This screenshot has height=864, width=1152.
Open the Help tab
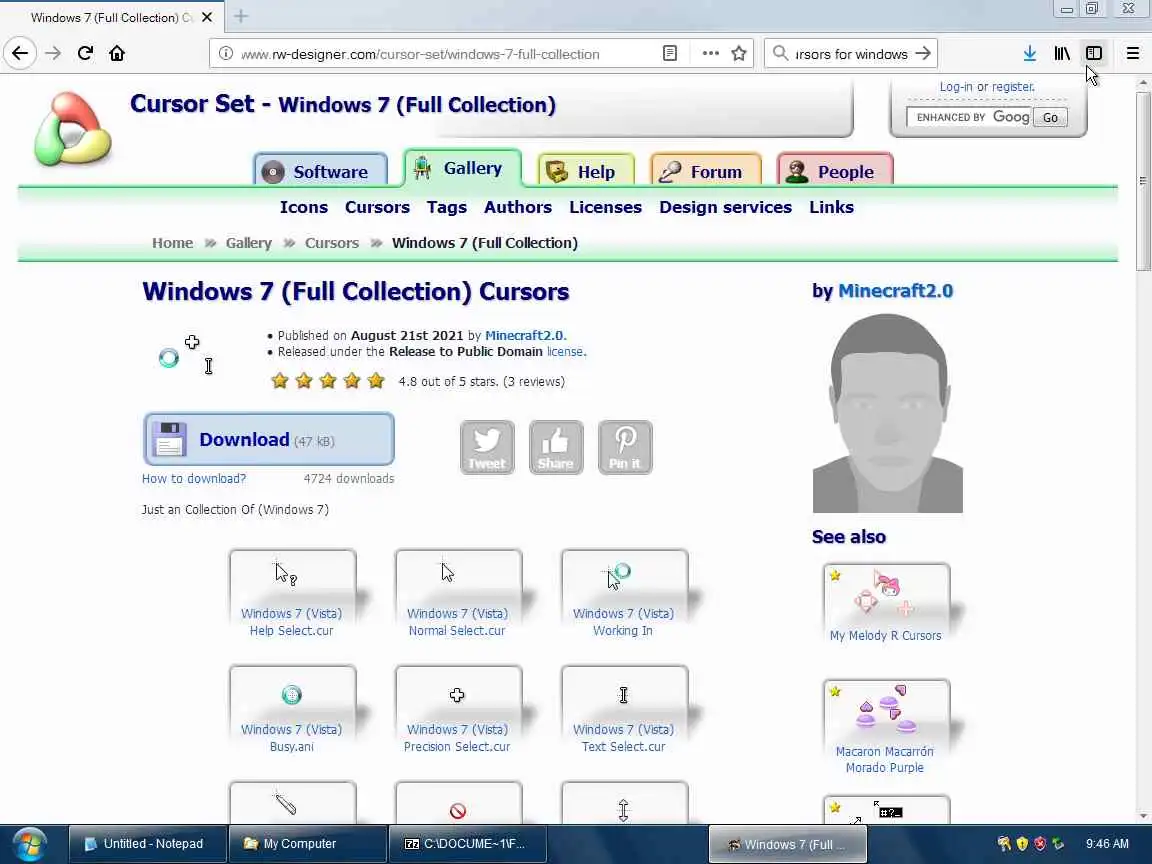586,171
